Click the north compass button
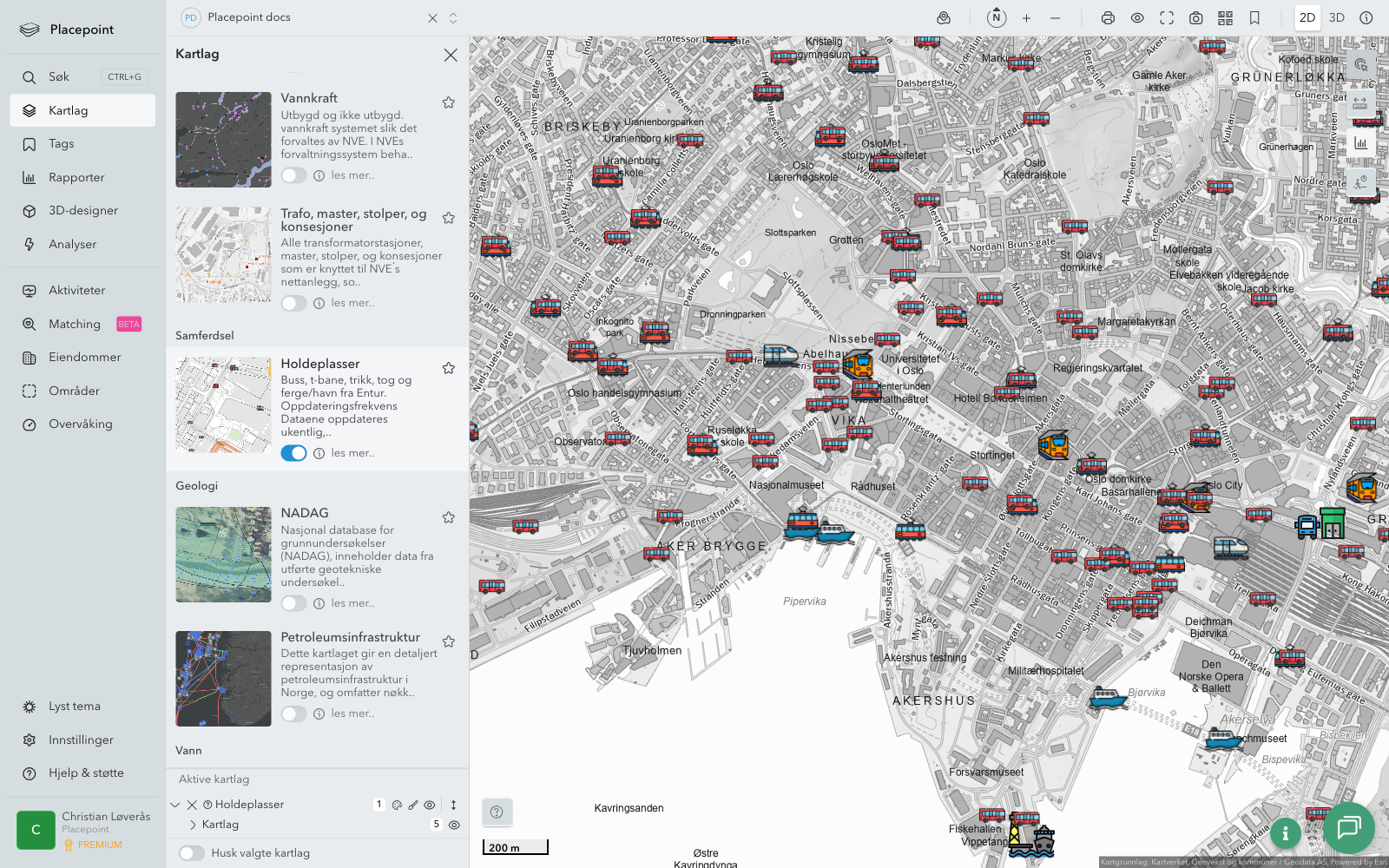The width and height of the screenshot is (1389, 868). pyautogui.click(x=997, y=17)
